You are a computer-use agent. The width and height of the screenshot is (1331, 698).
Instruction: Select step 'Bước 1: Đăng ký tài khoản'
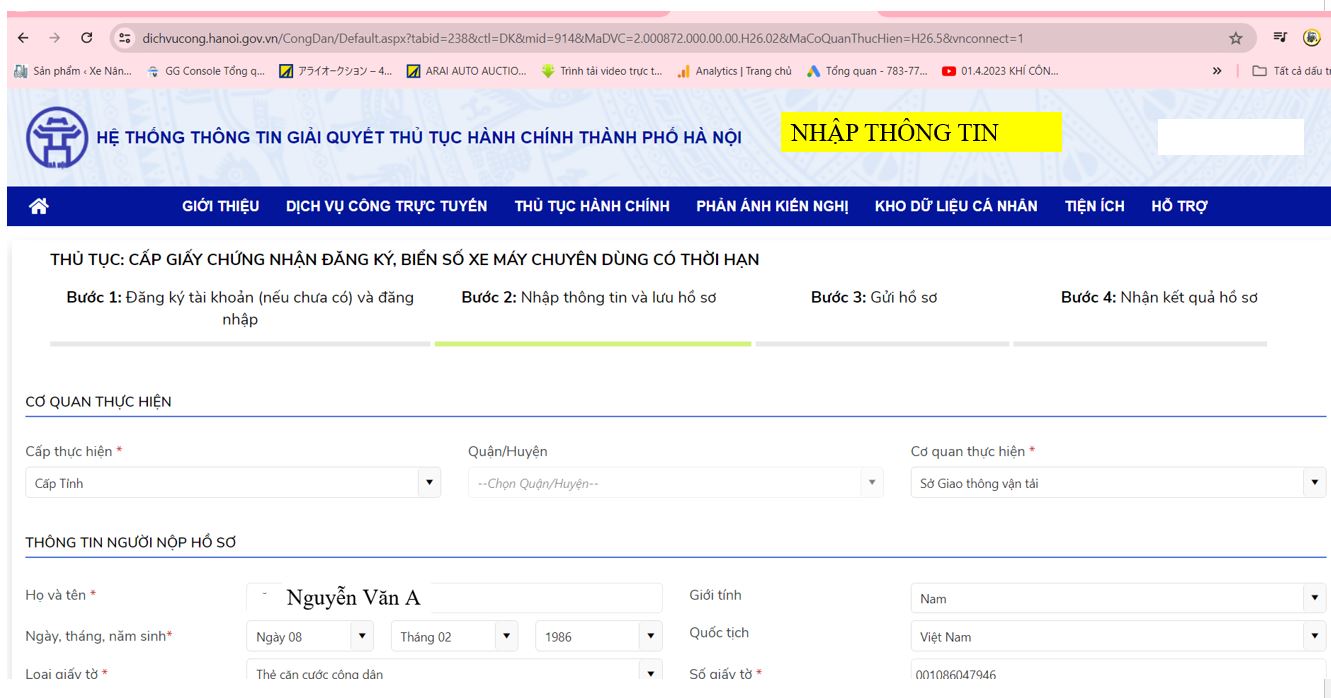240,308
